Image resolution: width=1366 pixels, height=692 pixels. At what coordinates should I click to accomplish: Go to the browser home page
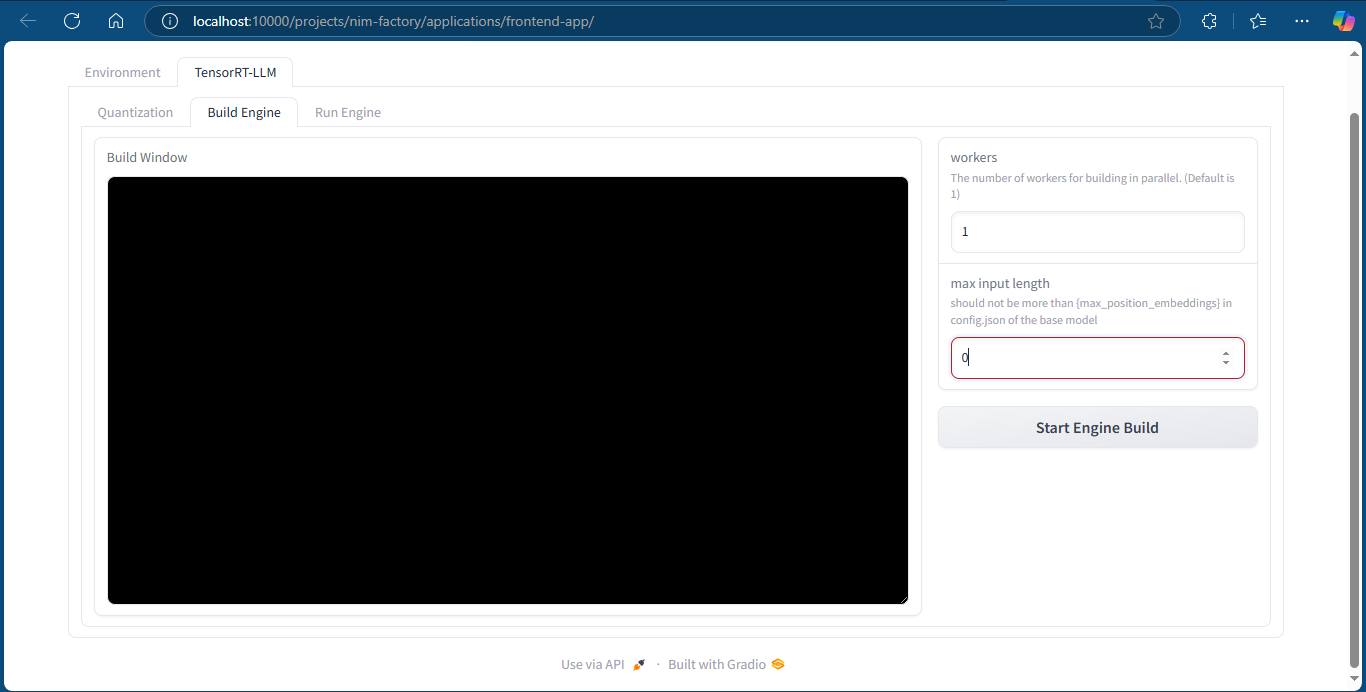(116, 21)
